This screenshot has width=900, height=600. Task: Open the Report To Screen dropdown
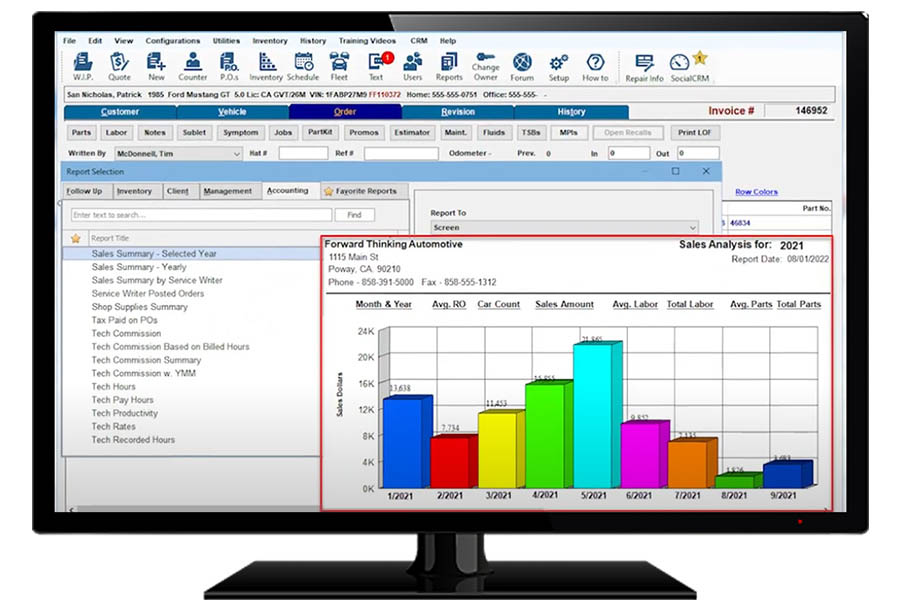[x=692, y=229]
